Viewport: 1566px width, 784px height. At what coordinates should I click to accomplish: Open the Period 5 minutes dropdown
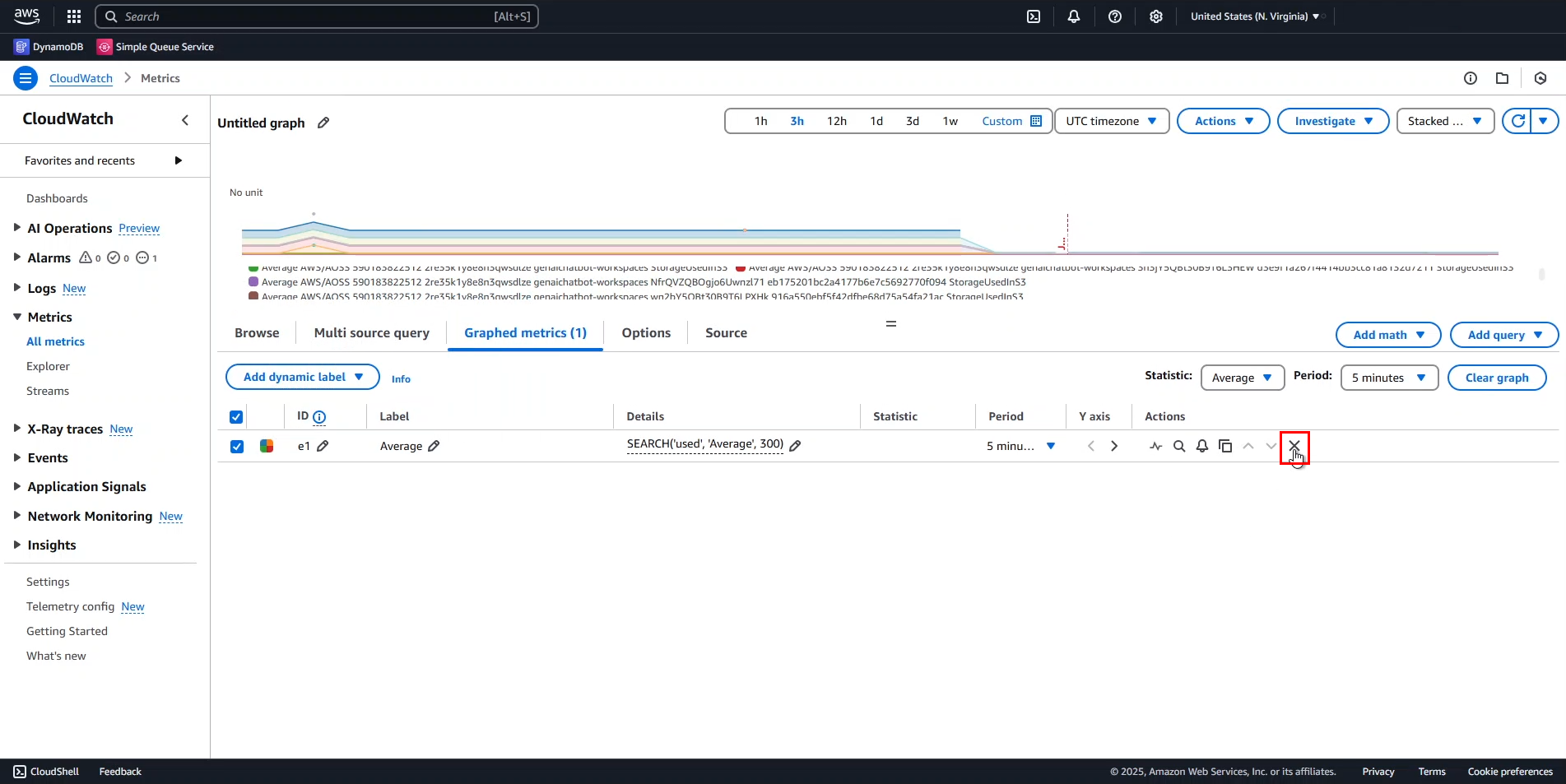1388,378
